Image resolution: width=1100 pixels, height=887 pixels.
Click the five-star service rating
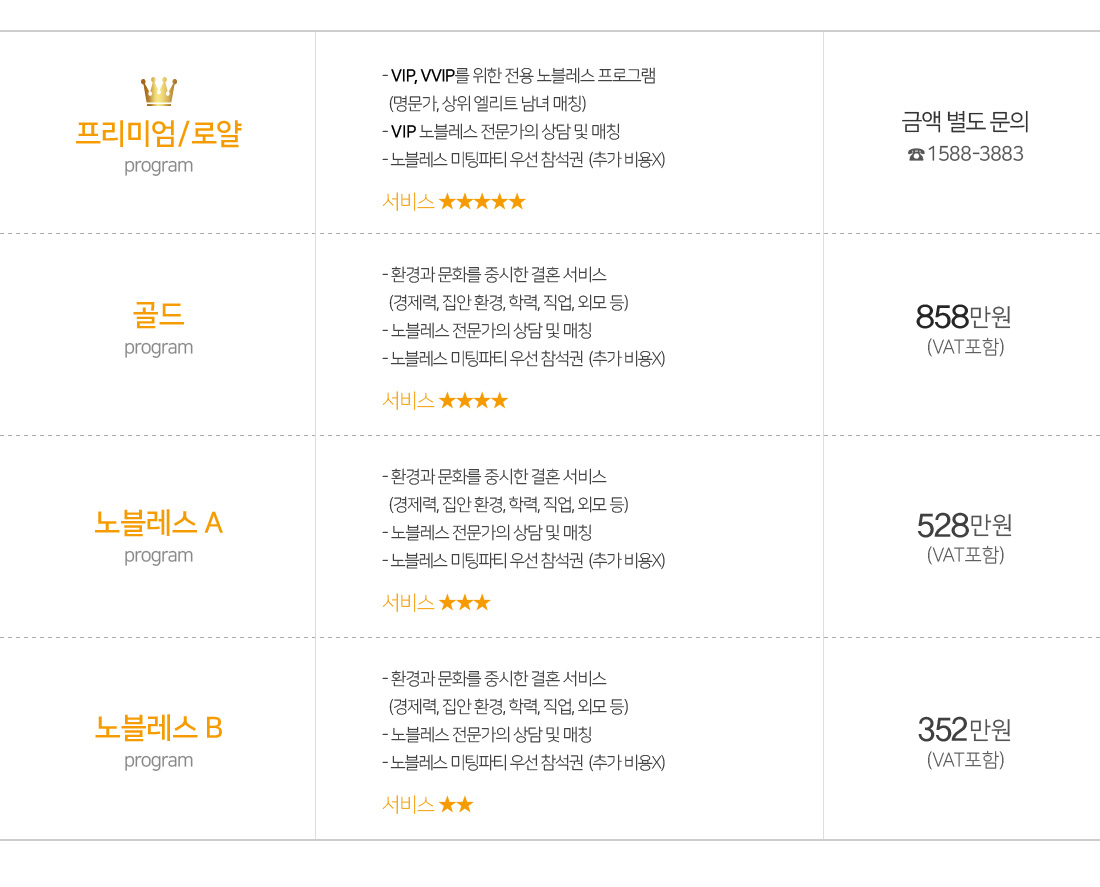click(x=482, y=202)
